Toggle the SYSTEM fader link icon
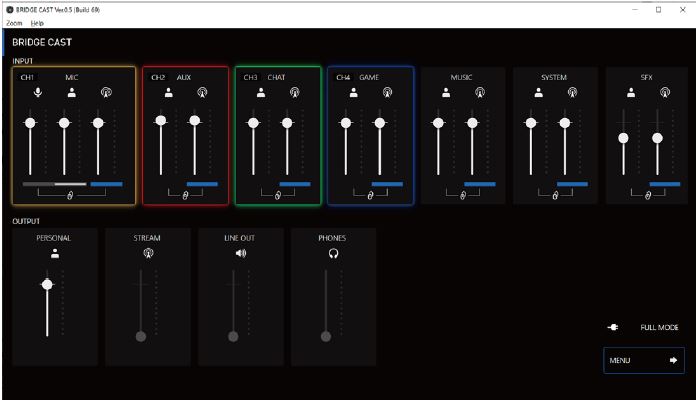Screen dimensions: 698x401 (x=556, y=195)
